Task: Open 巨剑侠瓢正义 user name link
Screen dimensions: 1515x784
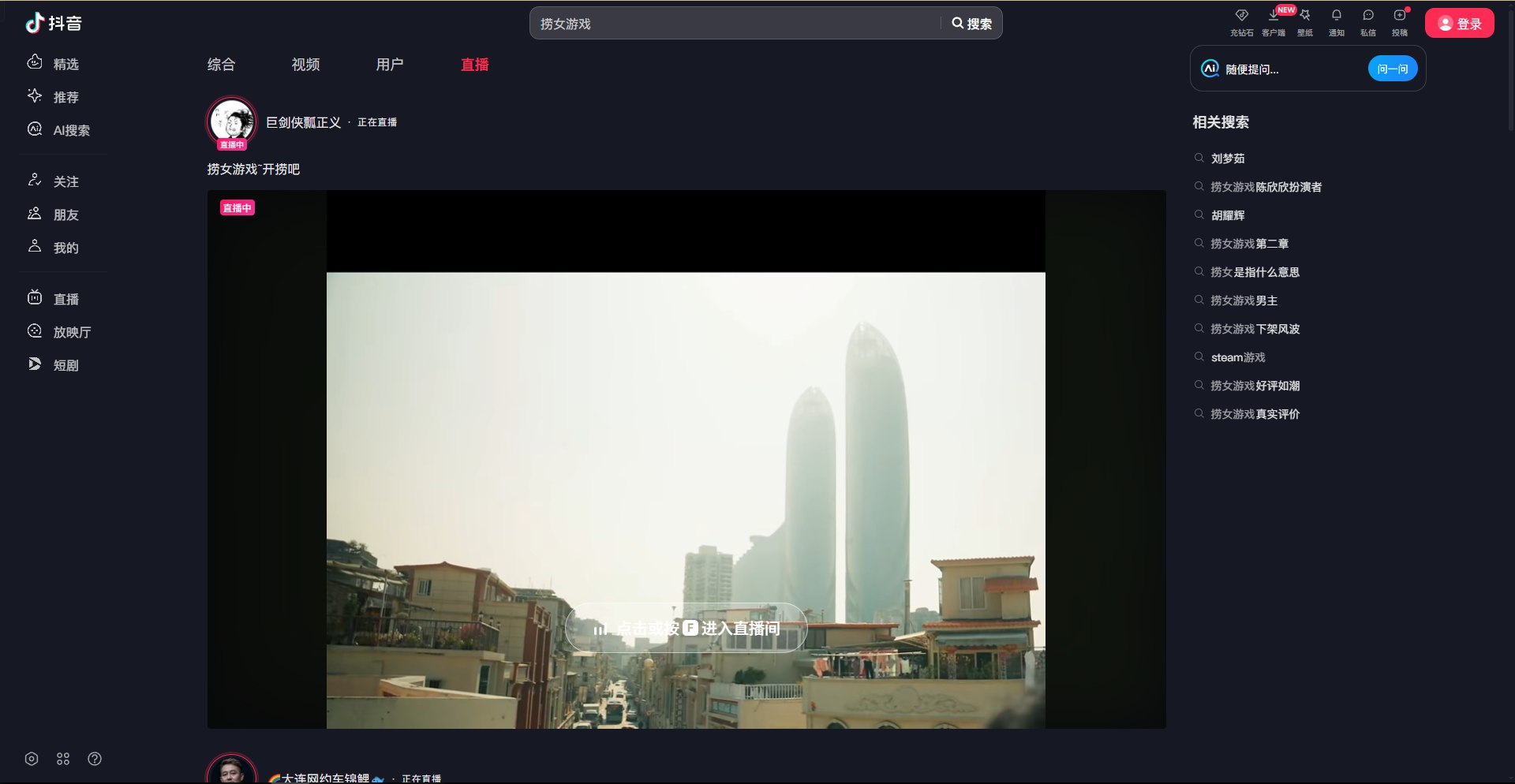Action: point(304,122)
